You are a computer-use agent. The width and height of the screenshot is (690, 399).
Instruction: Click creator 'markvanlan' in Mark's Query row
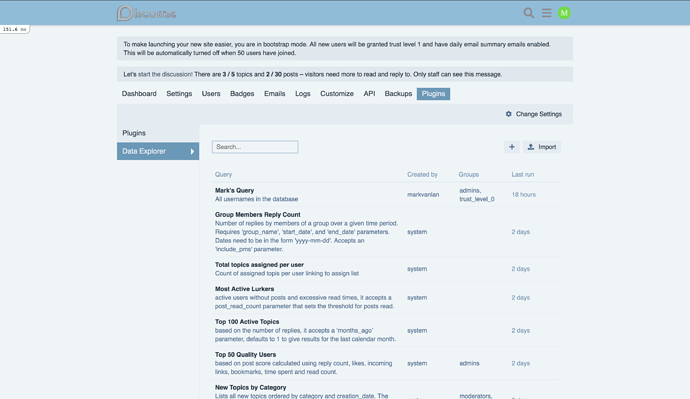423,194
